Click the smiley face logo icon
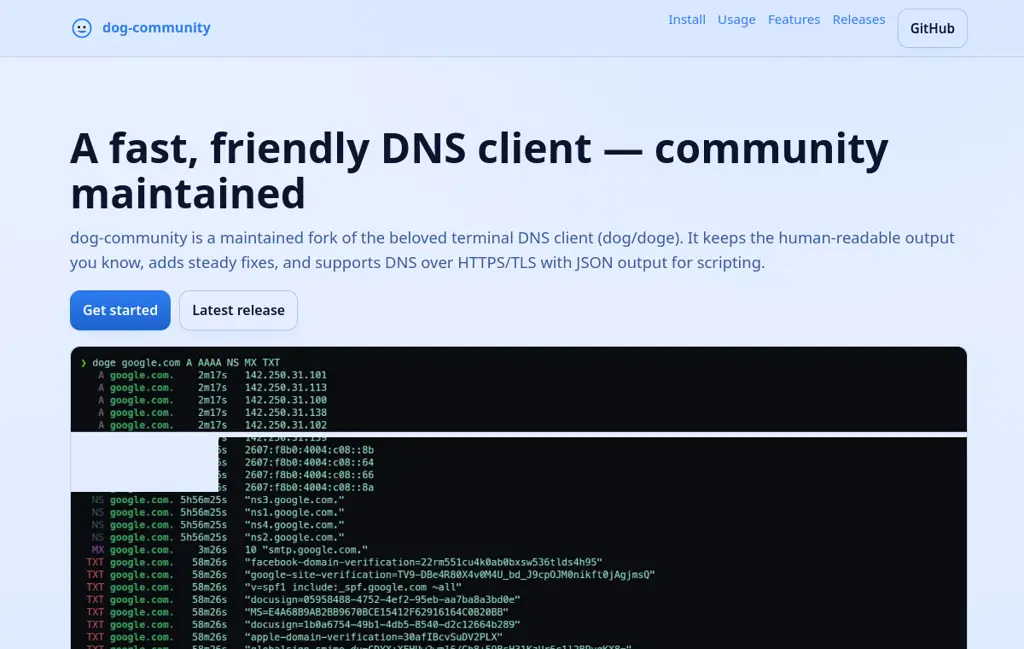This screenshot has height=649, width=1024. pos(82,28)
